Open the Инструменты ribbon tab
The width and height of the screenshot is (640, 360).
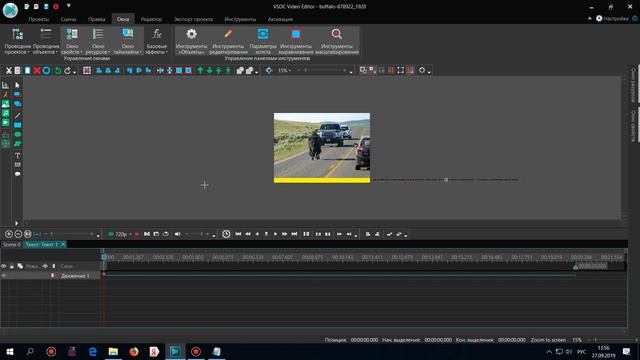[x=240, y=19]
